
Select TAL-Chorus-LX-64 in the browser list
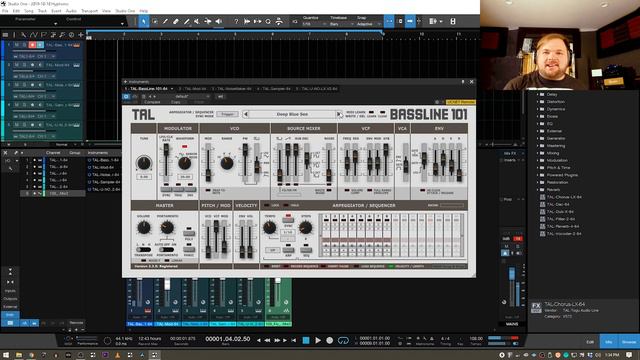tap(564, 197)
